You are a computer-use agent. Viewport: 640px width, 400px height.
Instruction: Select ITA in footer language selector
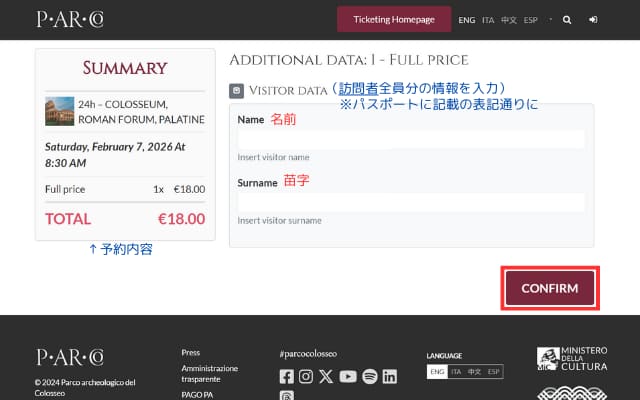pyautogui.click(x=456, y=372)
